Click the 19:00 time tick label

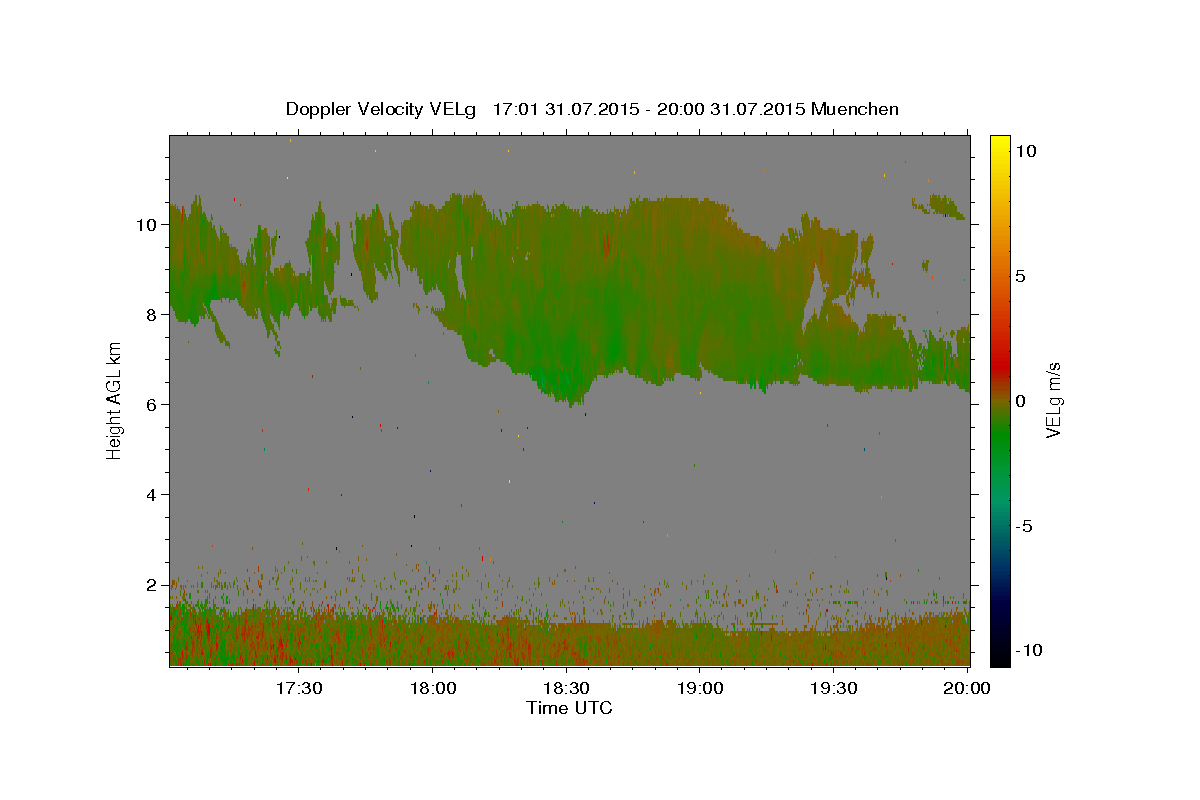click(699, 688)
